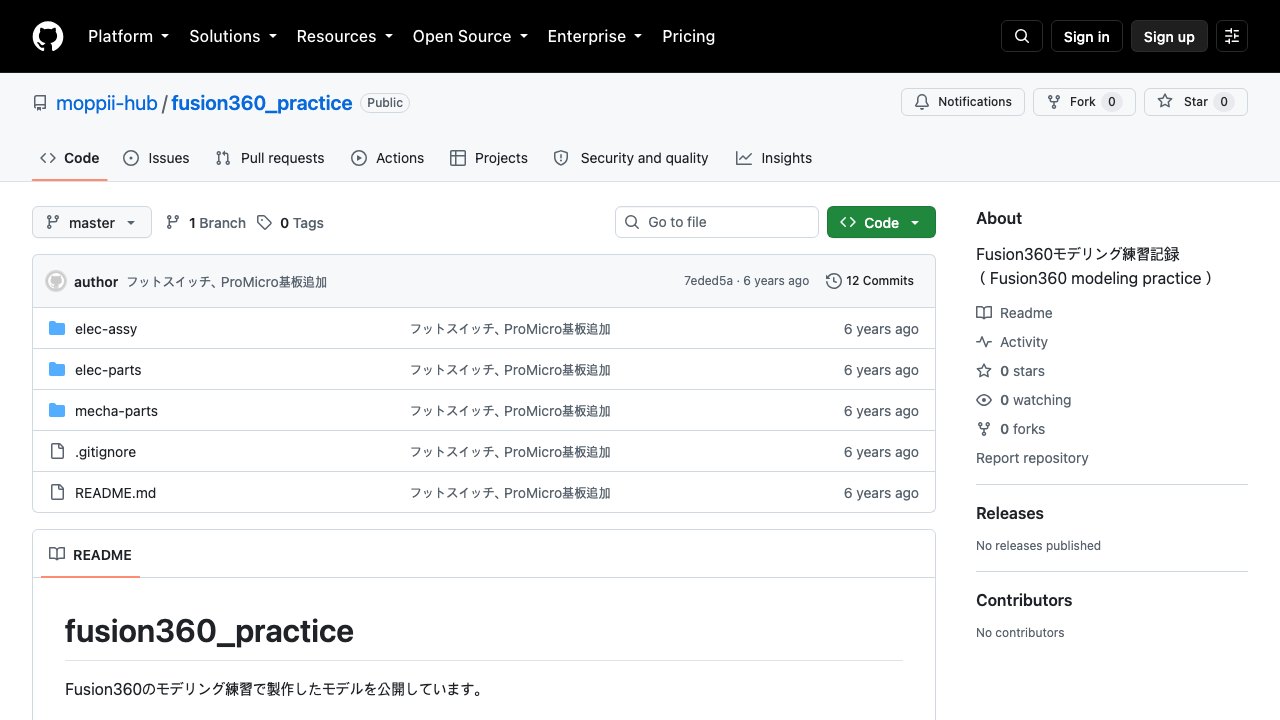The width and height of the screenshot is (1280, 720).
Task: Click the pulse icon next to Activity
Action: (x=984, y=342)
